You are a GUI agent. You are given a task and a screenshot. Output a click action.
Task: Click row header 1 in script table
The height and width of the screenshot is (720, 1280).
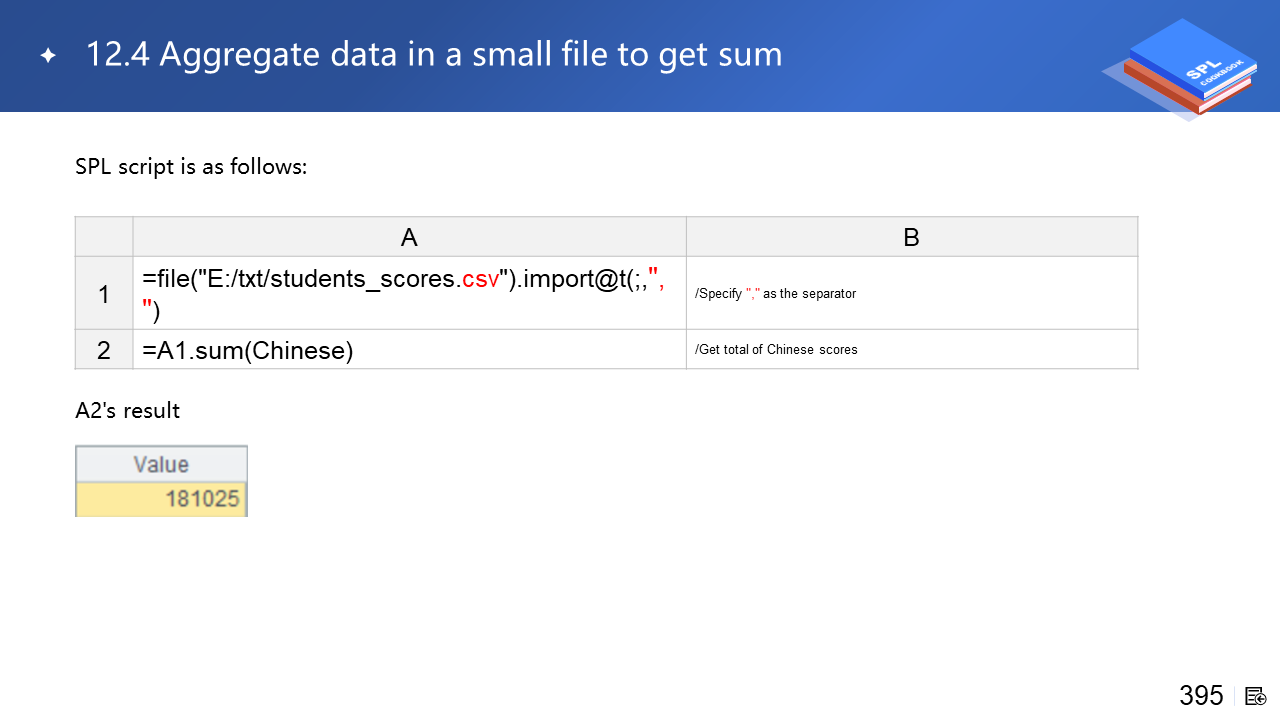104,294
